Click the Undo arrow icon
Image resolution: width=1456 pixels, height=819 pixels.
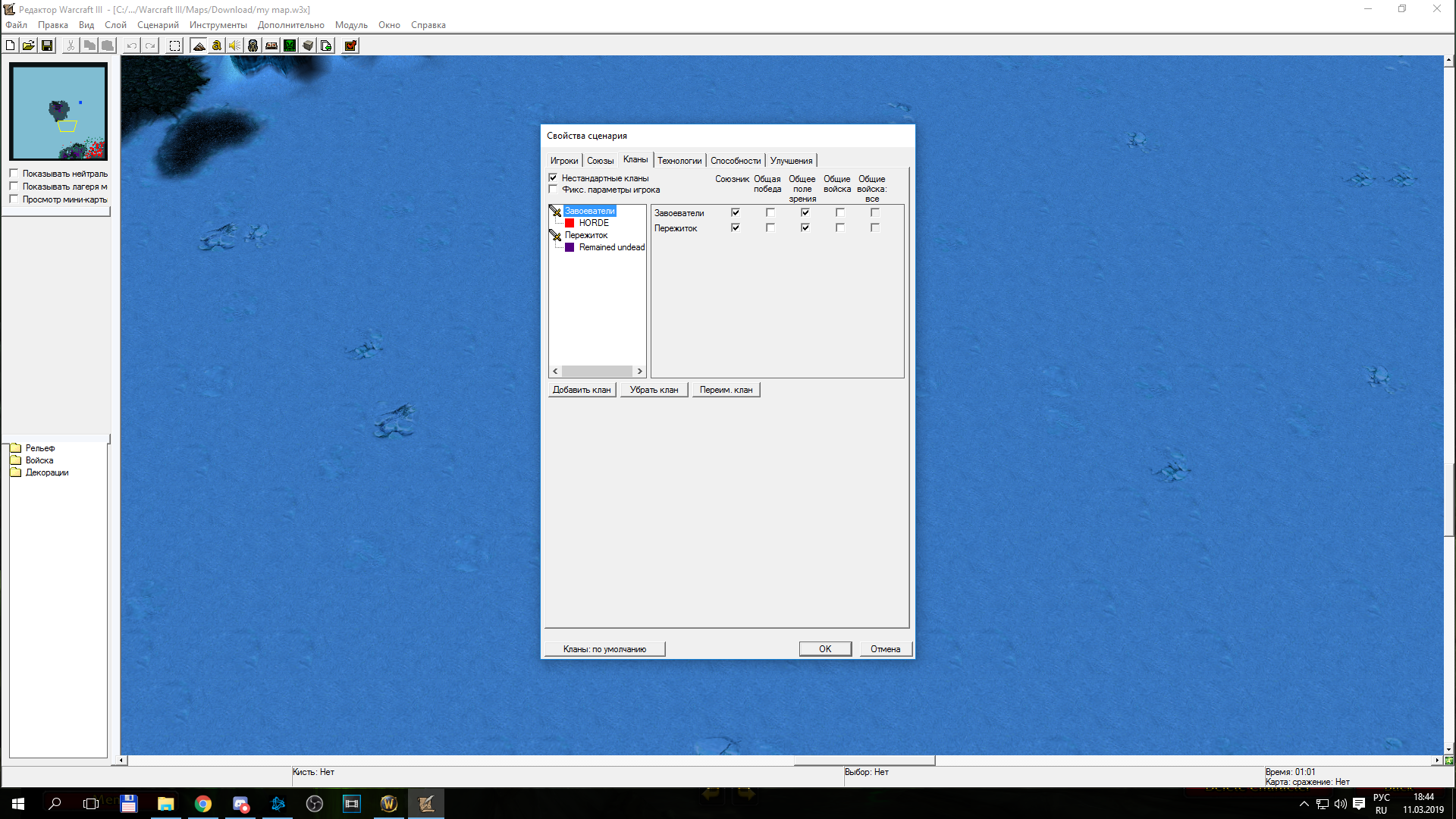[131, 45]
